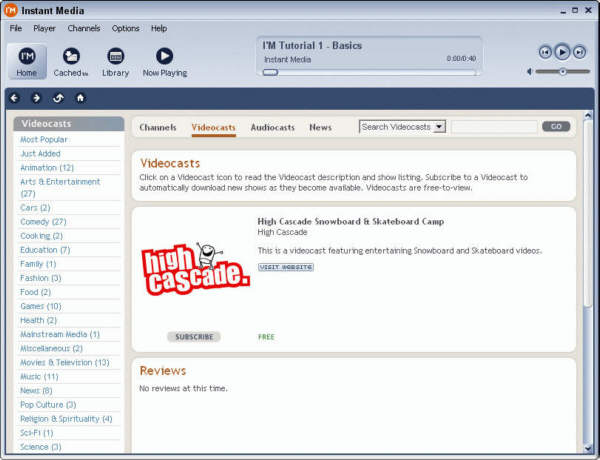Open the Cached toolbar icon

click(x=71, y=60)
